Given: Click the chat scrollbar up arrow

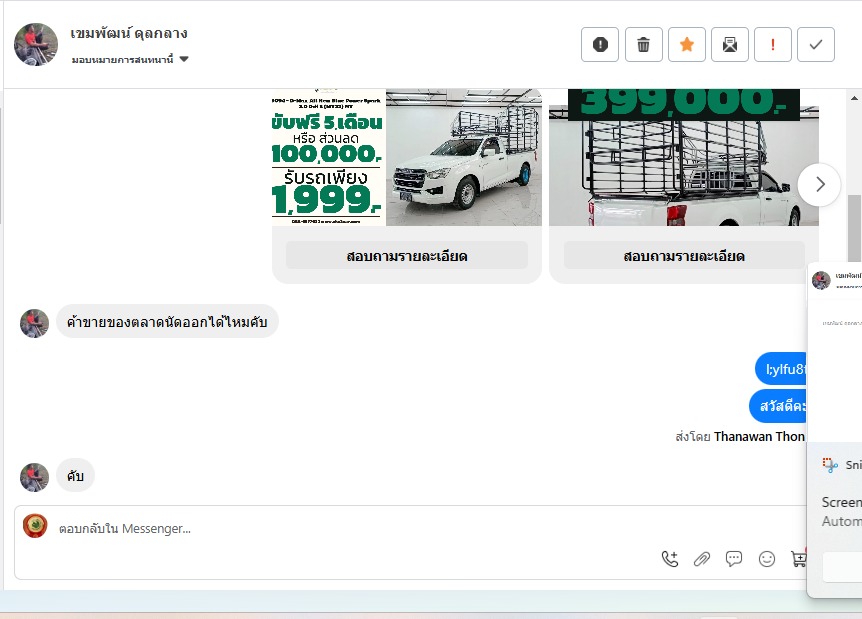Looking at the screenshot, I should (x=854, y=98).
